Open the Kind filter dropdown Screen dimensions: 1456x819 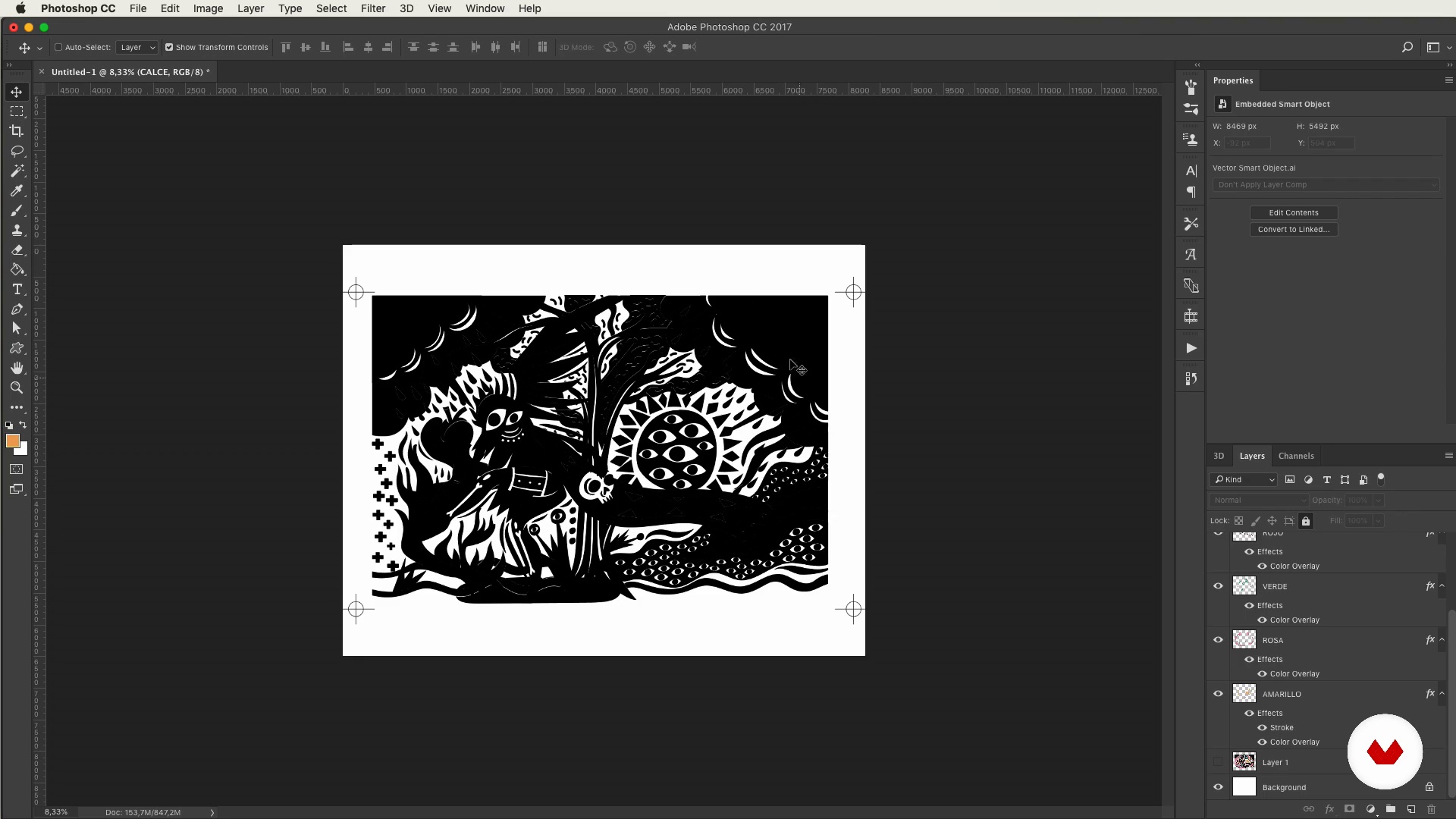(1244, 479)
